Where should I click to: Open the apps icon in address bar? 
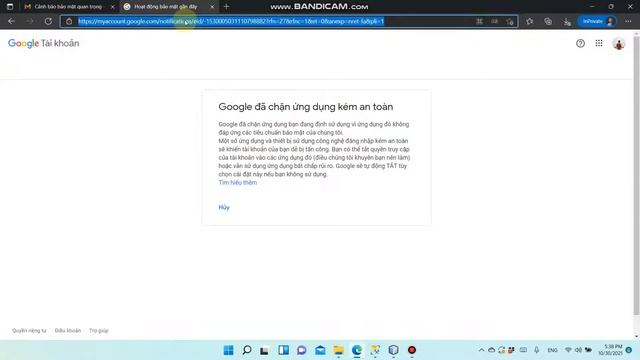click(x=479, y=21)
